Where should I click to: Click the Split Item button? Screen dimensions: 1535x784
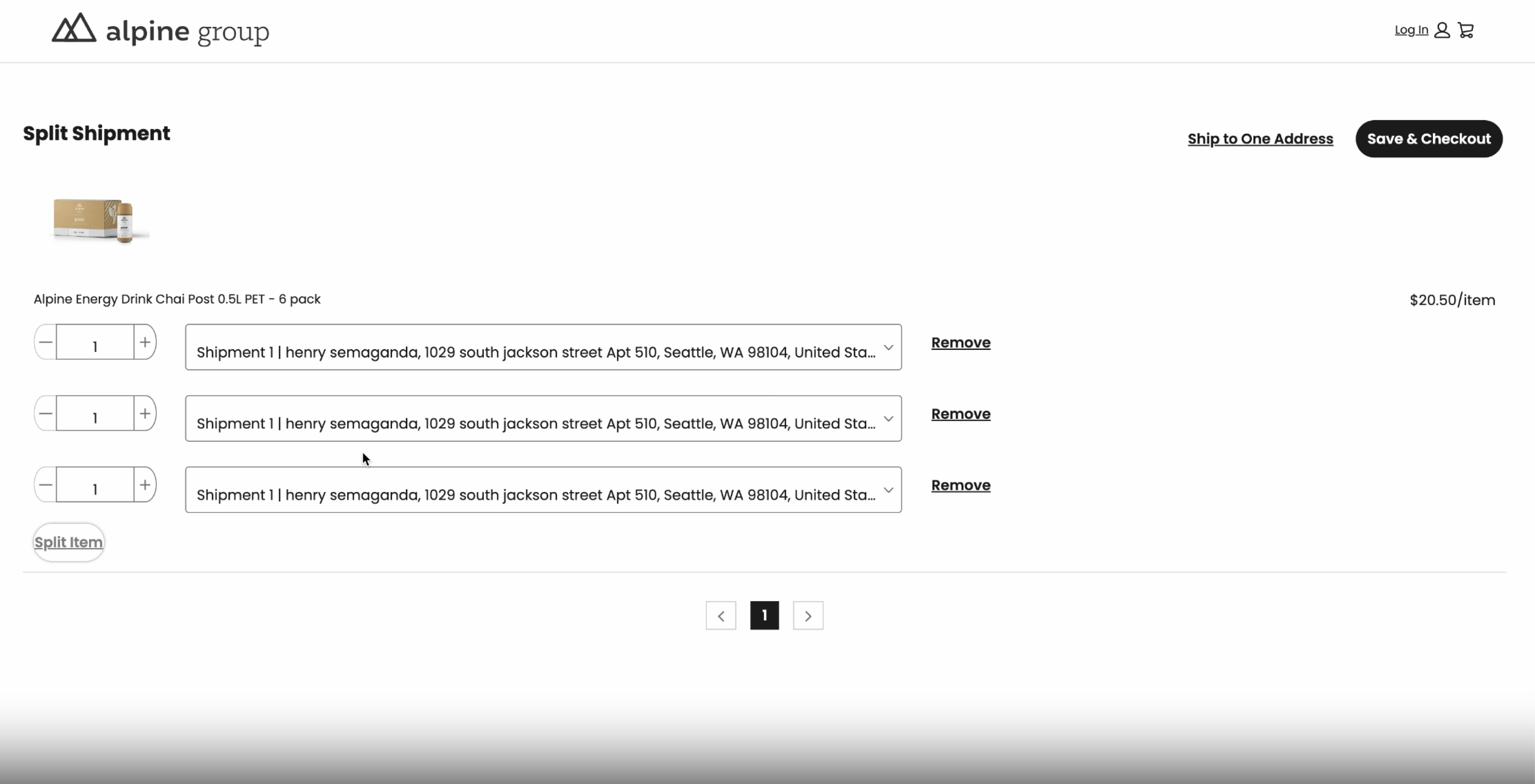coord(69,542)
